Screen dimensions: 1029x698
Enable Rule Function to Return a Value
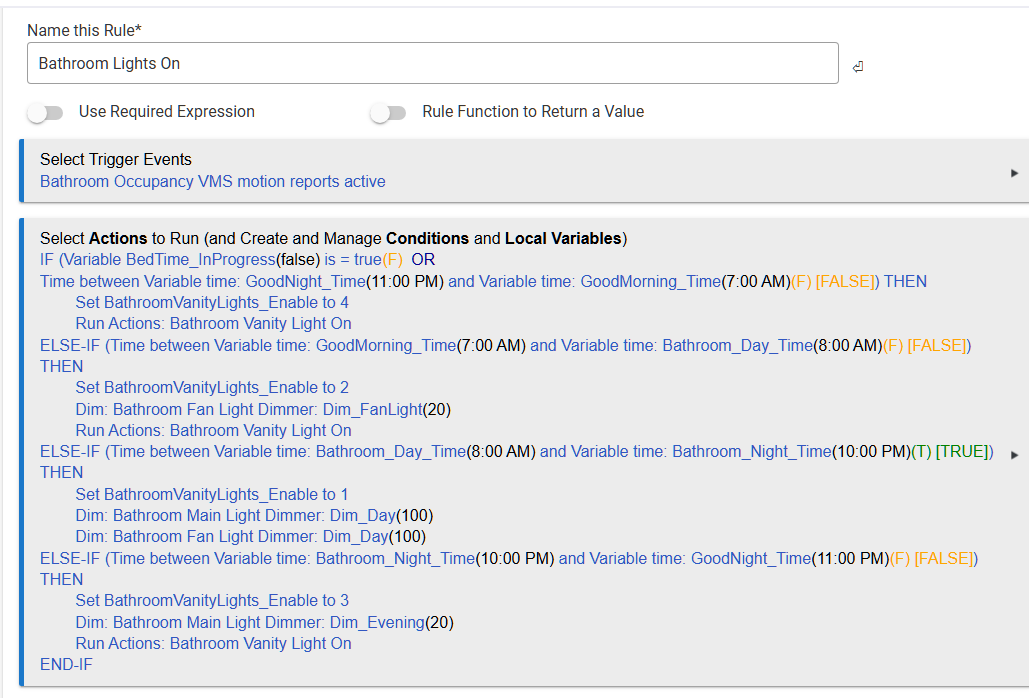tap(388, 113)
